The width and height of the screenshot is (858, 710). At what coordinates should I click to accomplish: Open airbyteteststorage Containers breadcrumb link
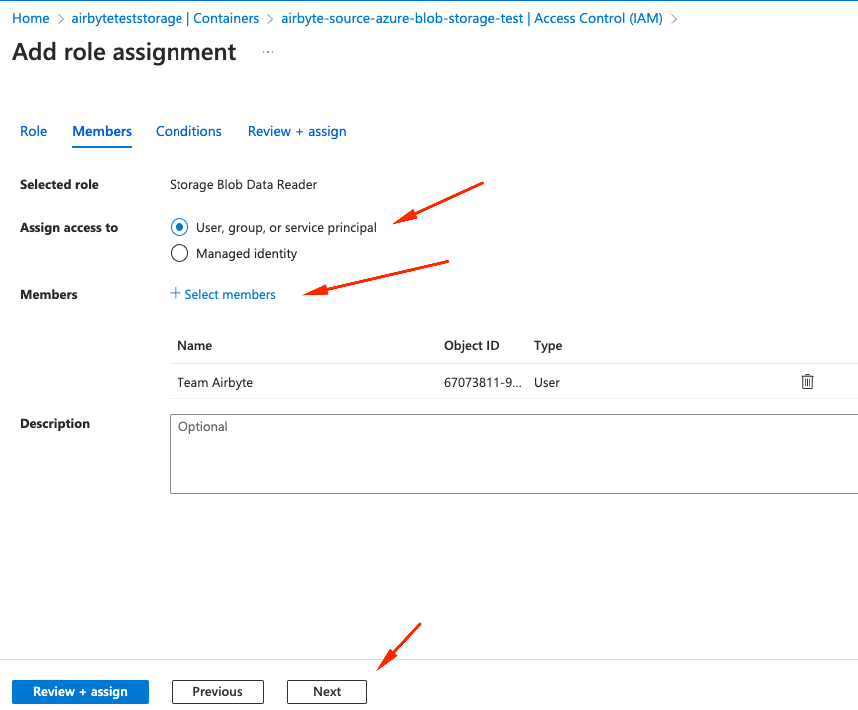[165, 18]
